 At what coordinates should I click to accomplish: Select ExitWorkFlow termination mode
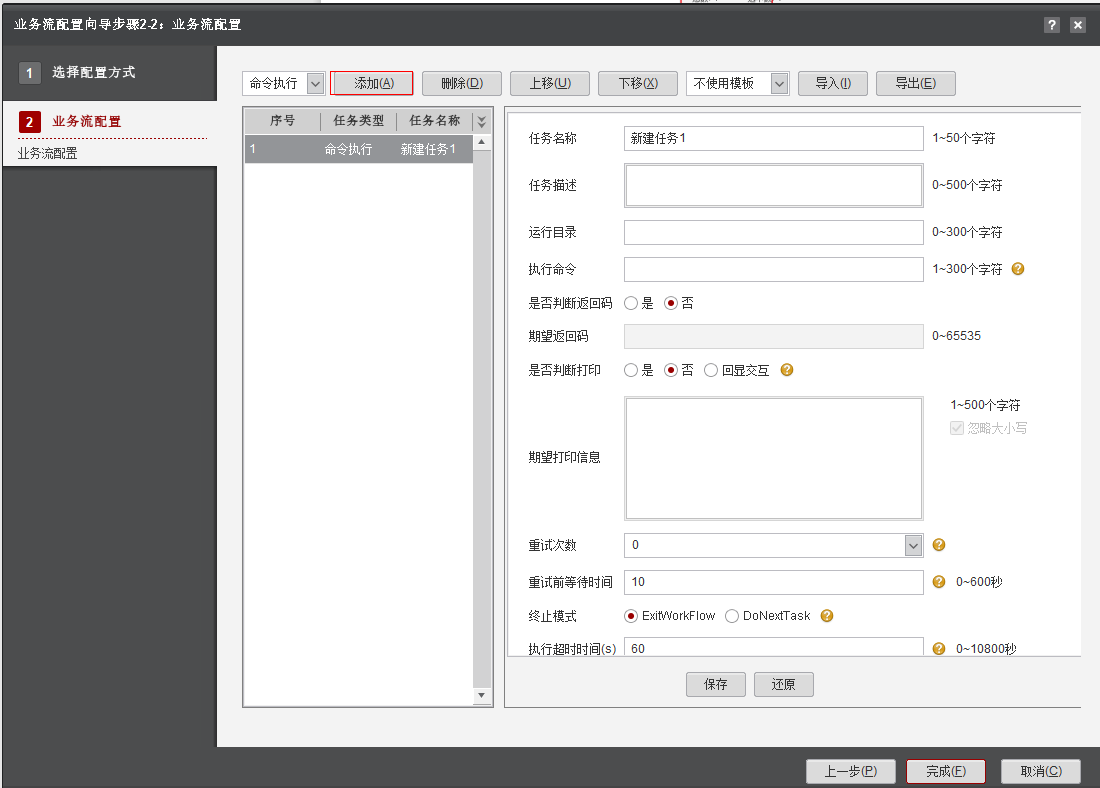[631, 615]
